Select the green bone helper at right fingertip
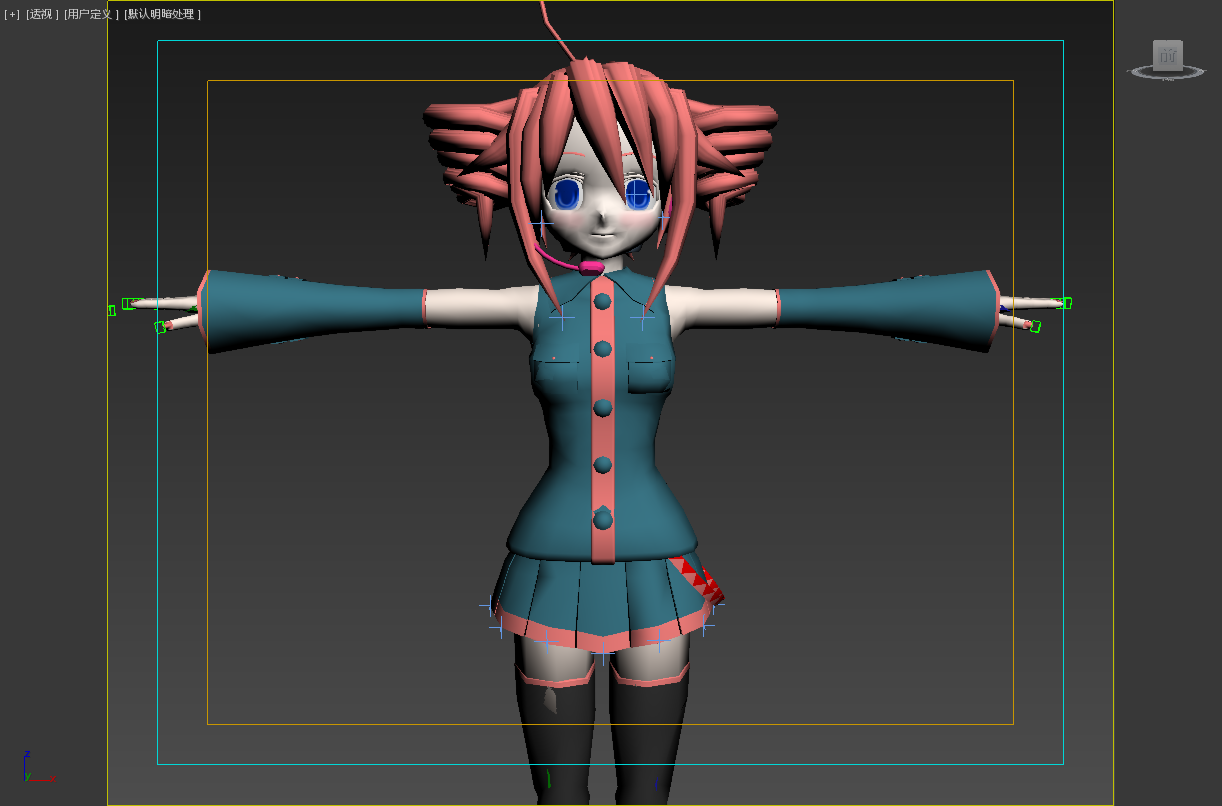This screenshot has height=806, width=1222. click(1064, 303)
